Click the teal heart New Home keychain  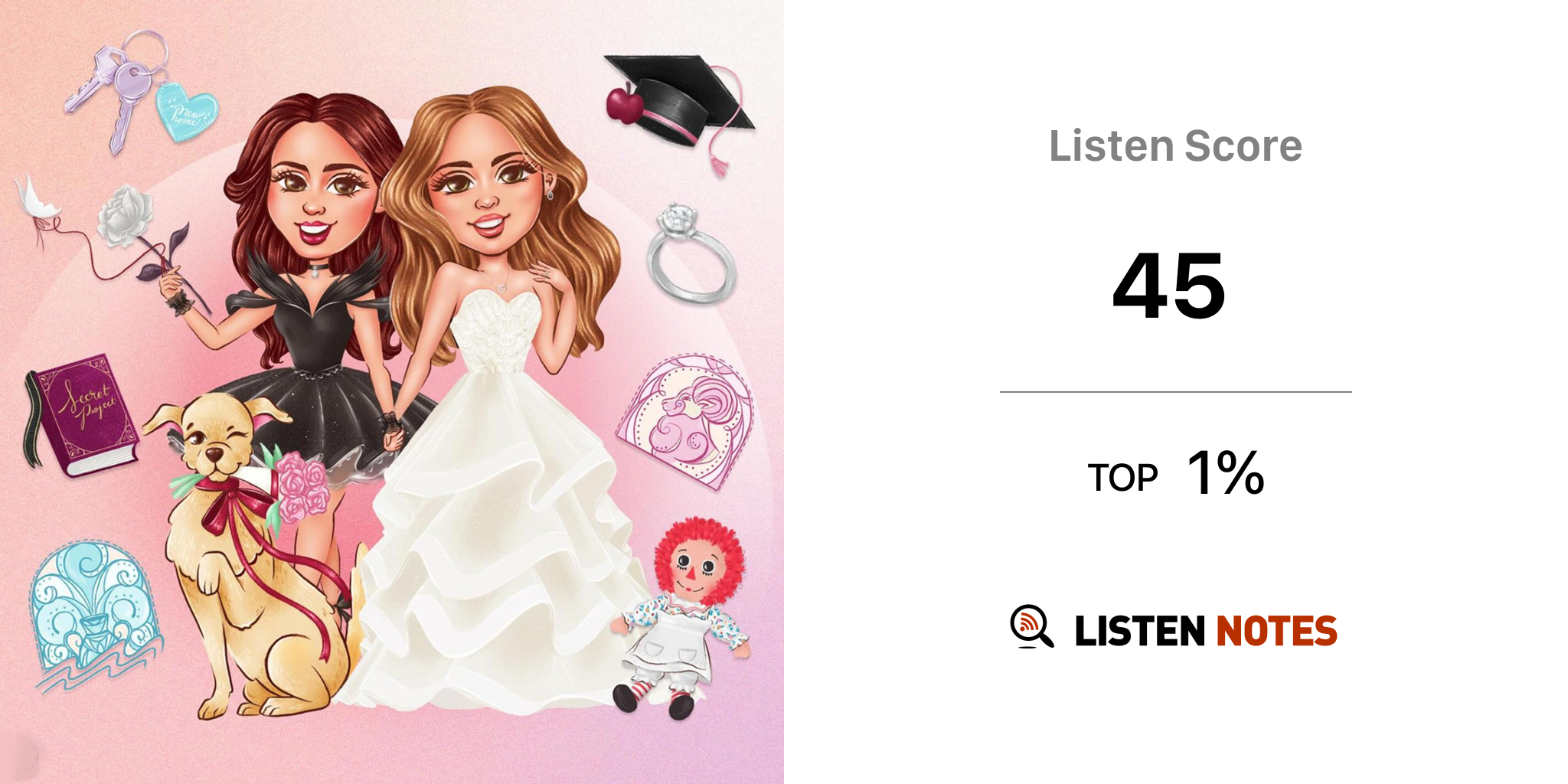pyautogui.click(x=186, y=113)
